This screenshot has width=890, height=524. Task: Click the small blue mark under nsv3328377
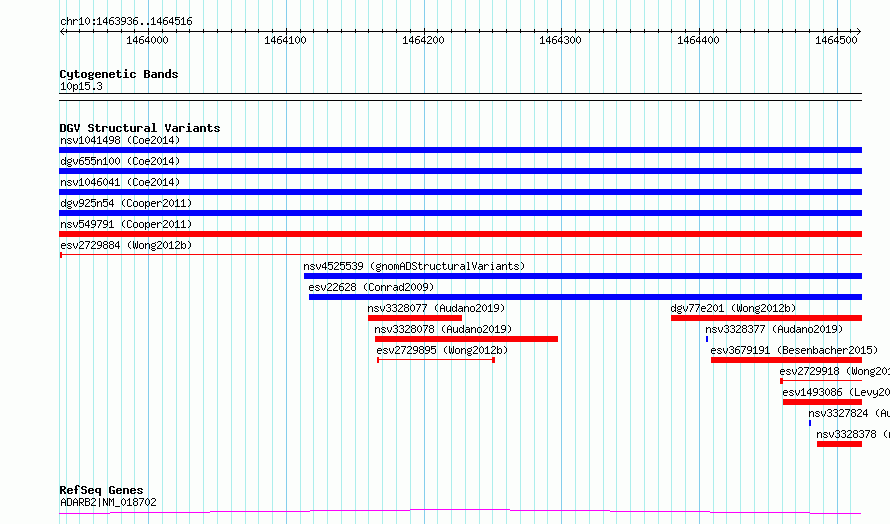pyautogui.click(x=707, y=339)
